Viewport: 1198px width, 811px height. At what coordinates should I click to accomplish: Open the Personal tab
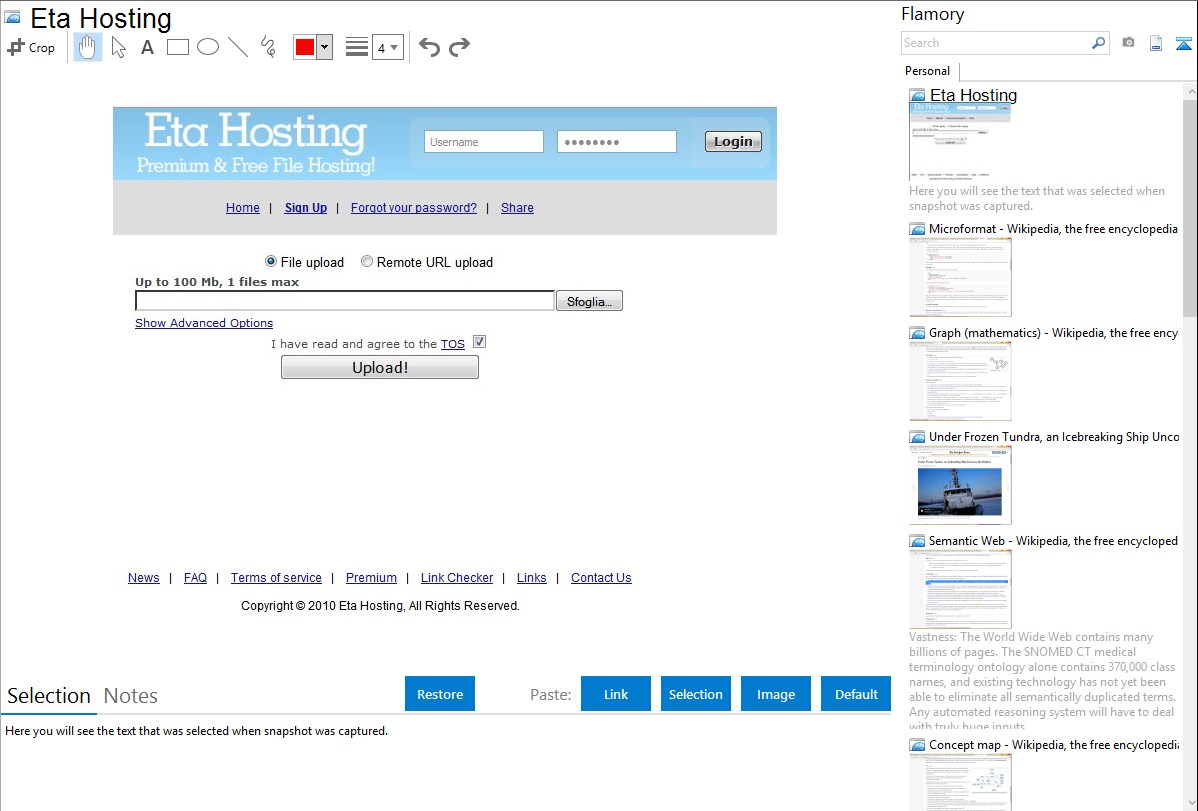(x=927, y=71)
